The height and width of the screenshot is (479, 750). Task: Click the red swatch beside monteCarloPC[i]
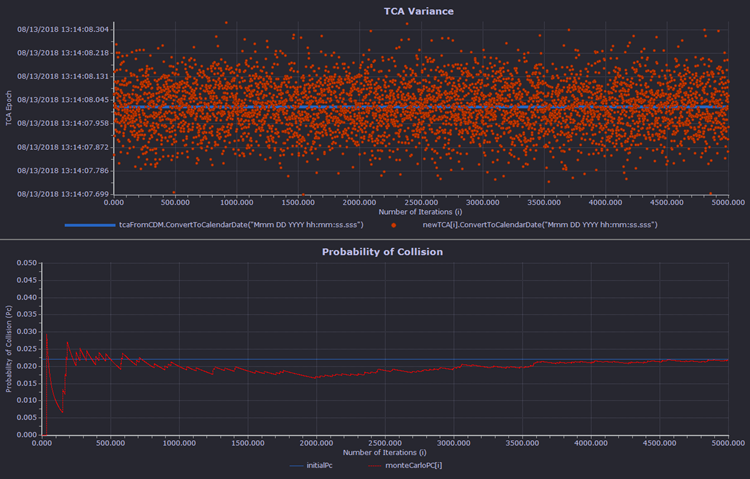(375, 465)
